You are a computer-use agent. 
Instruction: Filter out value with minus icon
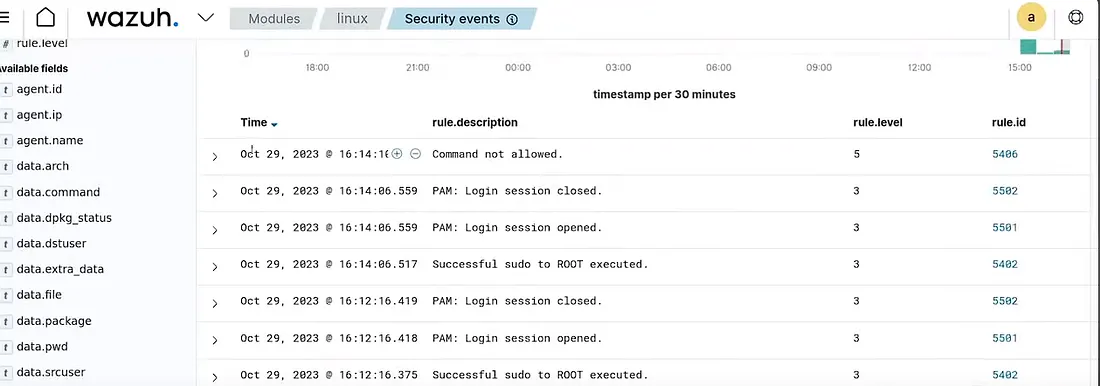click(x=415, y=154)
